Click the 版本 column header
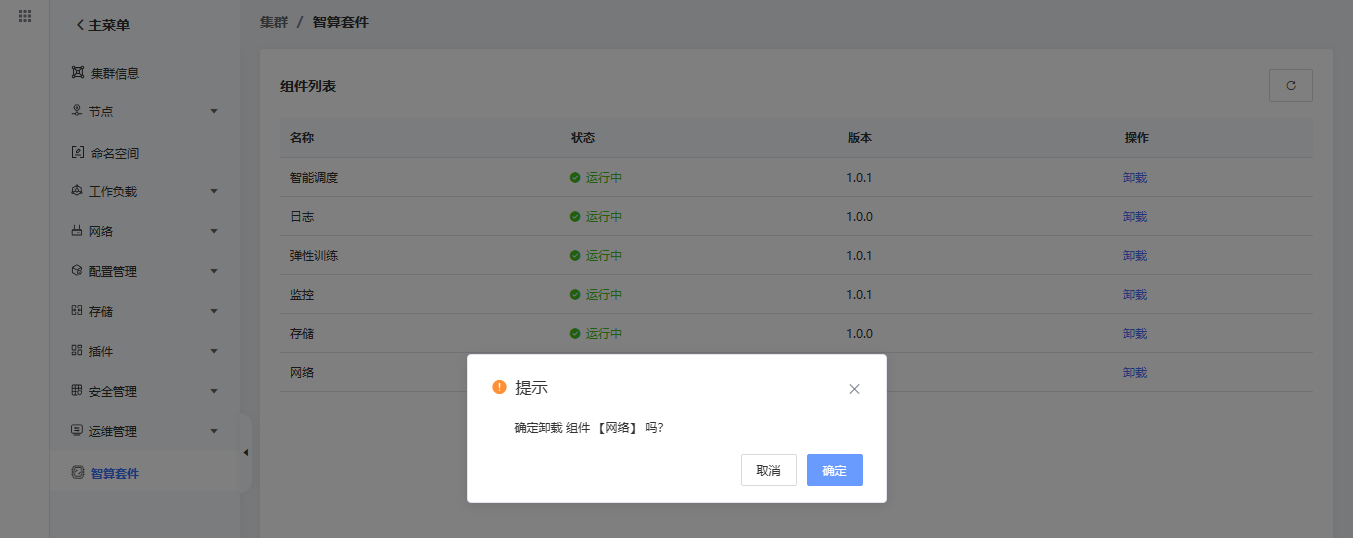Viewport: 1353px width, 538px height. [x=860, y=138]
